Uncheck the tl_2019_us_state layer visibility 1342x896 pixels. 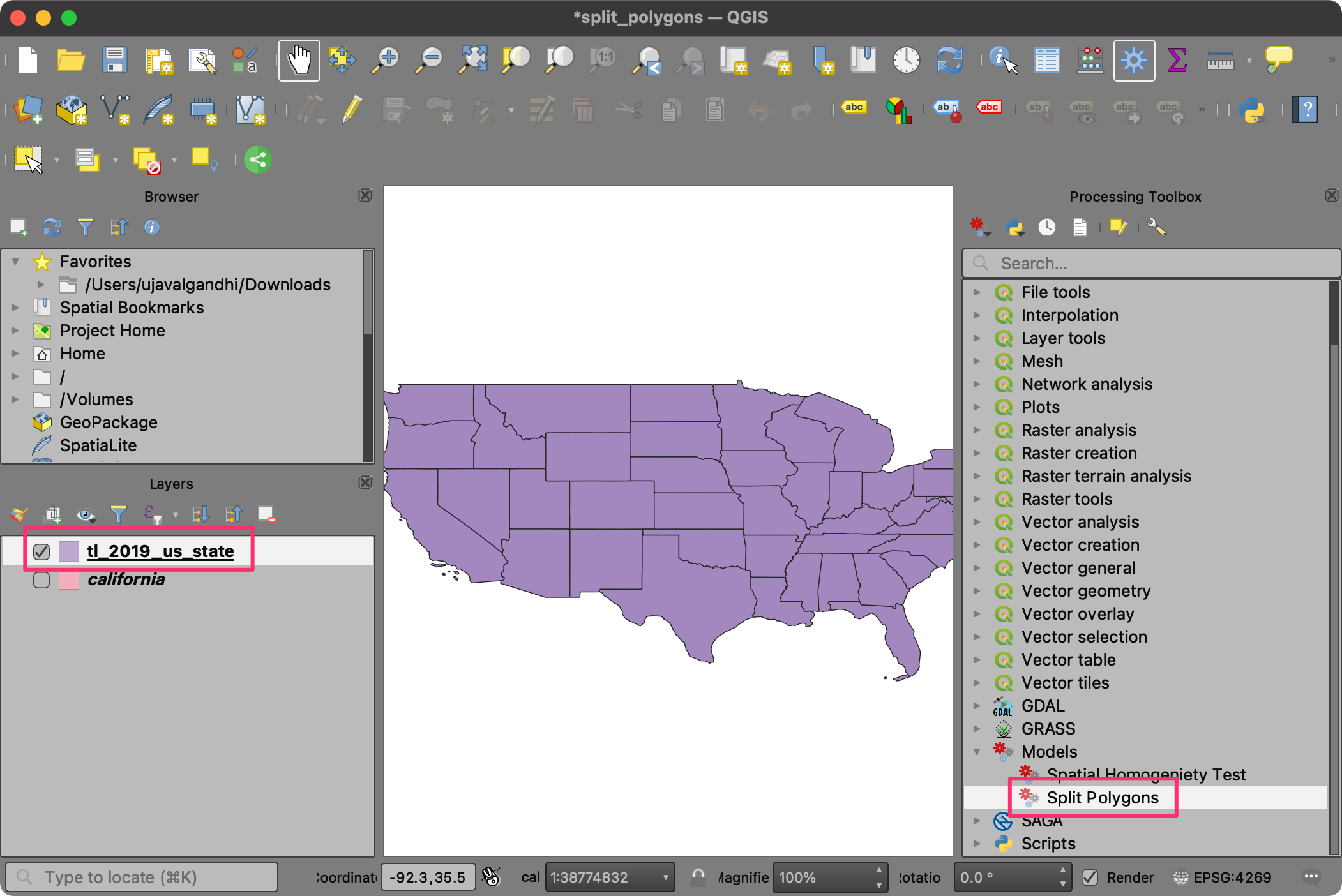click(x=41, y=551)
